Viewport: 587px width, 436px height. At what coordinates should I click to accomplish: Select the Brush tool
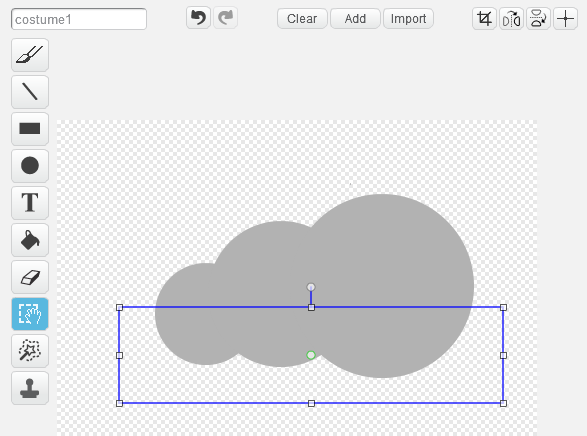coord(30,55)
